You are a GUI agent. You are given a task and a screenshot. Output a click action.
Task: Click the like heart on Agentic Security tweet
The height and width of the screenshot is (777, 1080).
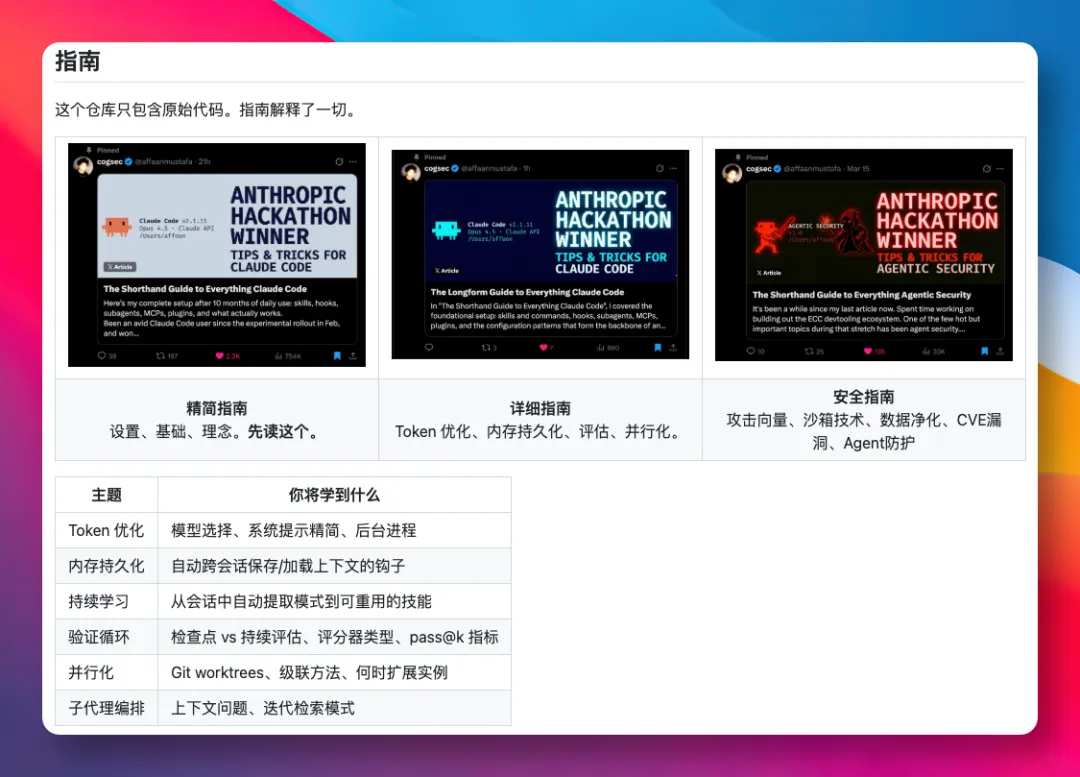(868, 351)
